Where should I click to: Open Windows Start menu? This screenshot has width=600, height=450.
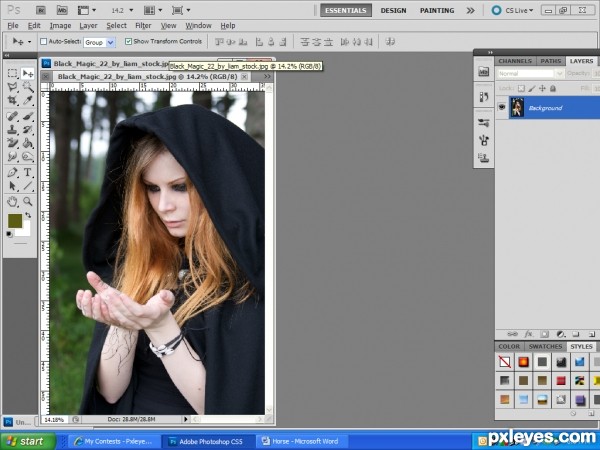[28, 441]
